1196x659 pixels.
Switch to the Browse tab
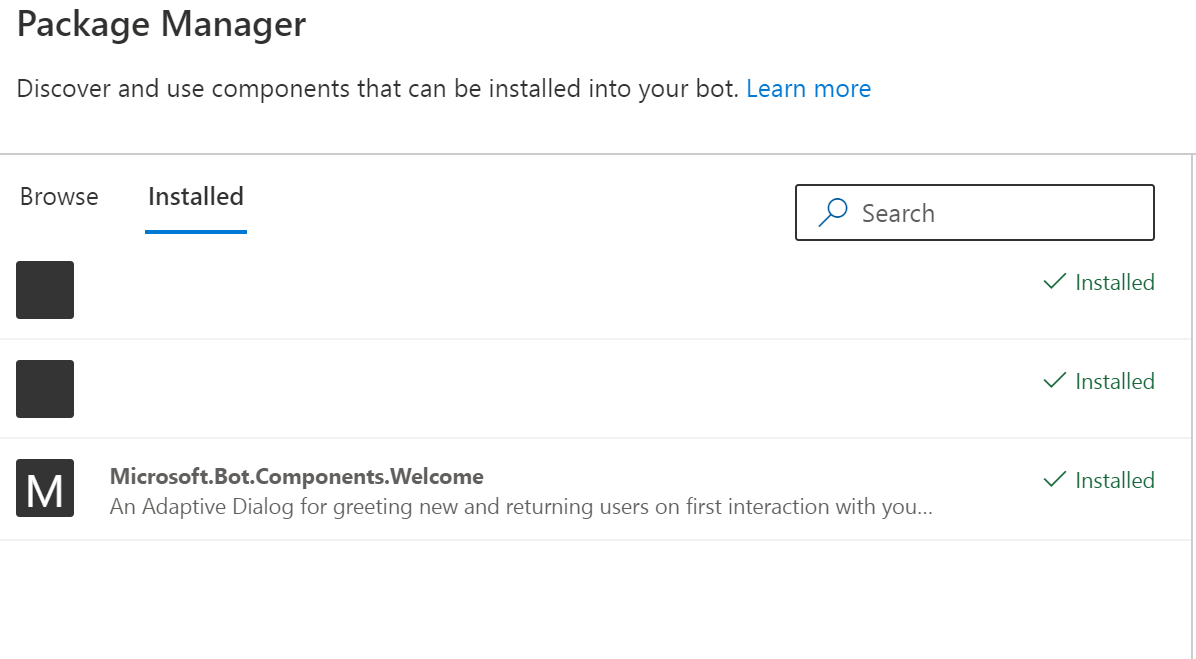point(59,197)
